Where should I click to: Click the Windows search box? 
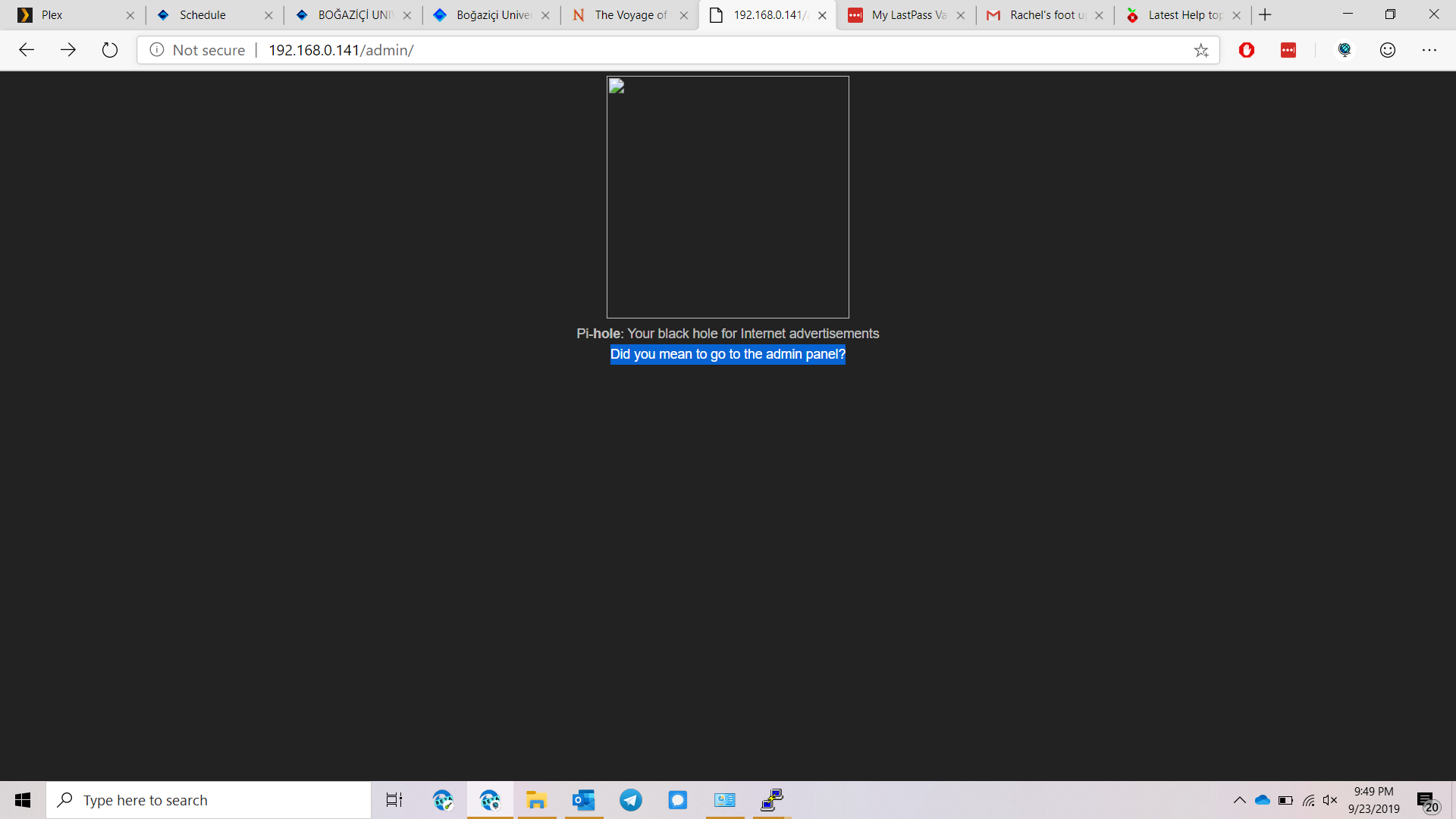[209, 800]
